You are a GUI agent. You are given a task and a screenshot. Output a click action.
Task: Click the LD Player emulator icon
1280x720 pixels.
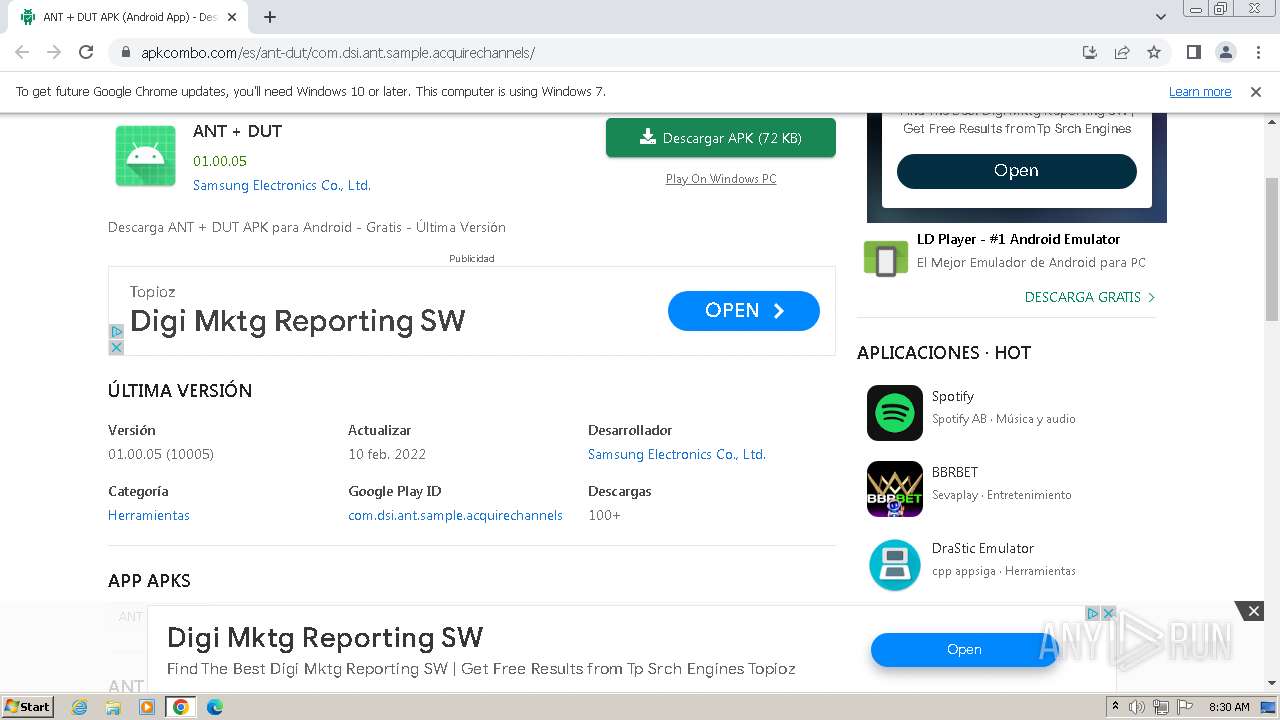[x=886, y=259]
